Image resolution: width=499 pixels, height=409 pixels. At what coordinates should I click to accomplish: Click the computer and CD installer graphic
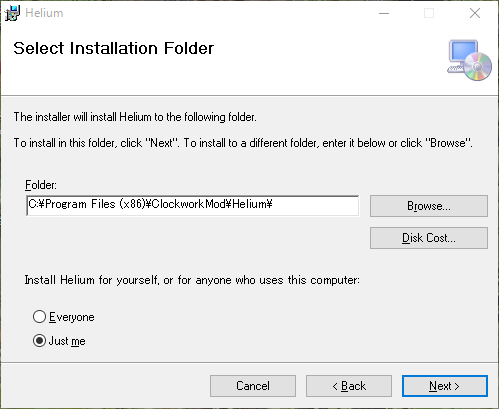coord(469,60)
